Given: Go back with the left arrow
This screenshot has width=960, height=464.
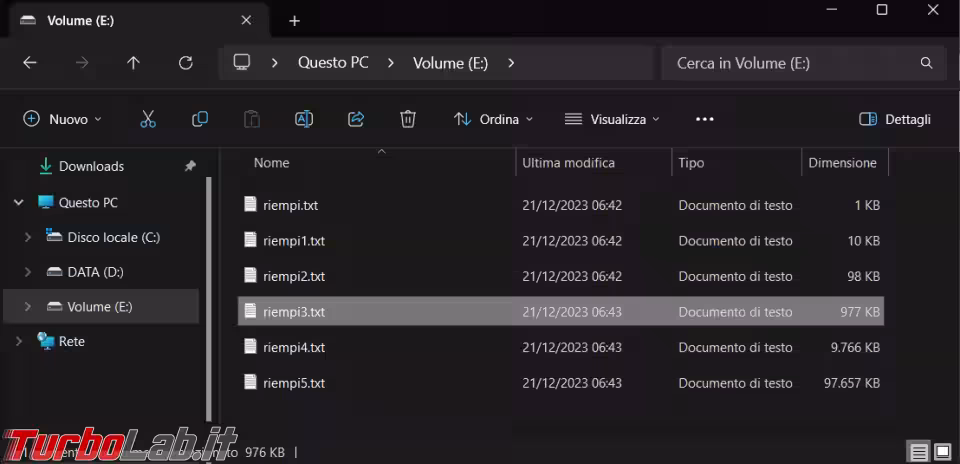Looking at the screenshot, I should [30, 62].
